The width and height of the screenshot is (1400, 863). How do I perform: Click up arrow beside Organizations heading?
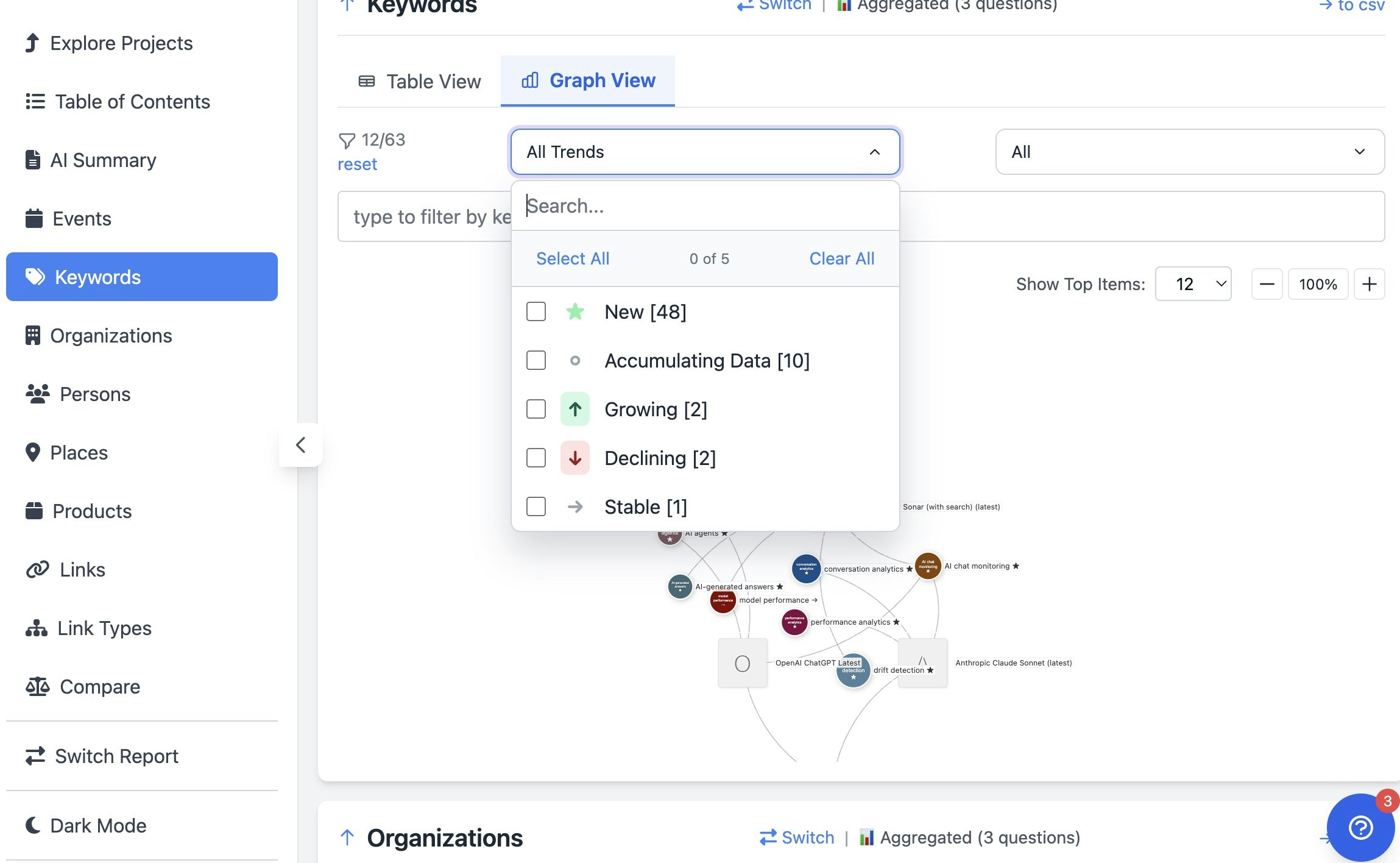pos(347,837)
